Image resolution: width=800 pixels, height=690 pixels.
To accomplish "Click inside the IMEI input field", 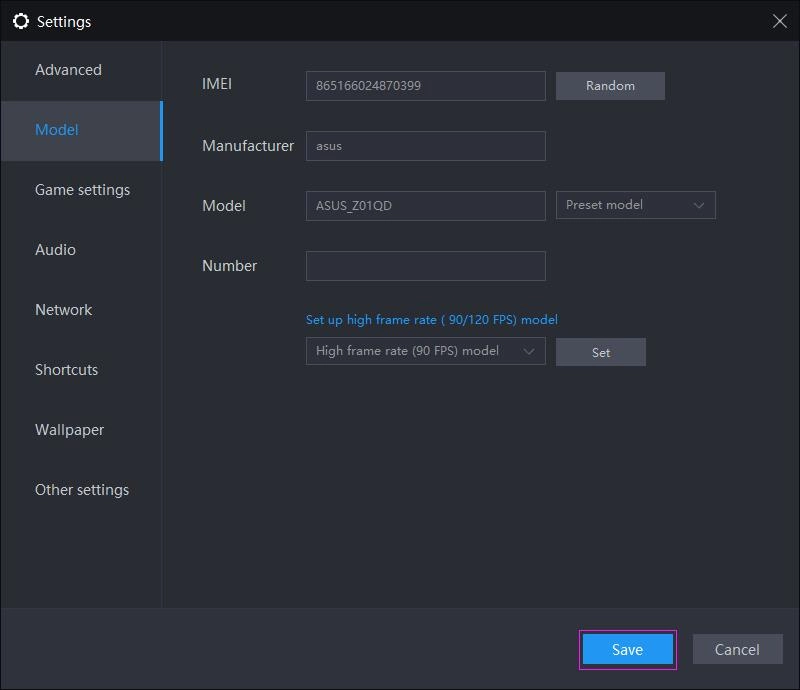I will (425, 86).
